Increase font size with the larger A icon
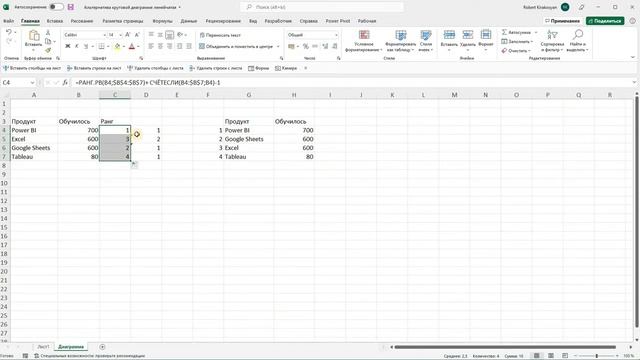 pyautogui.click(x=128, y=35)
